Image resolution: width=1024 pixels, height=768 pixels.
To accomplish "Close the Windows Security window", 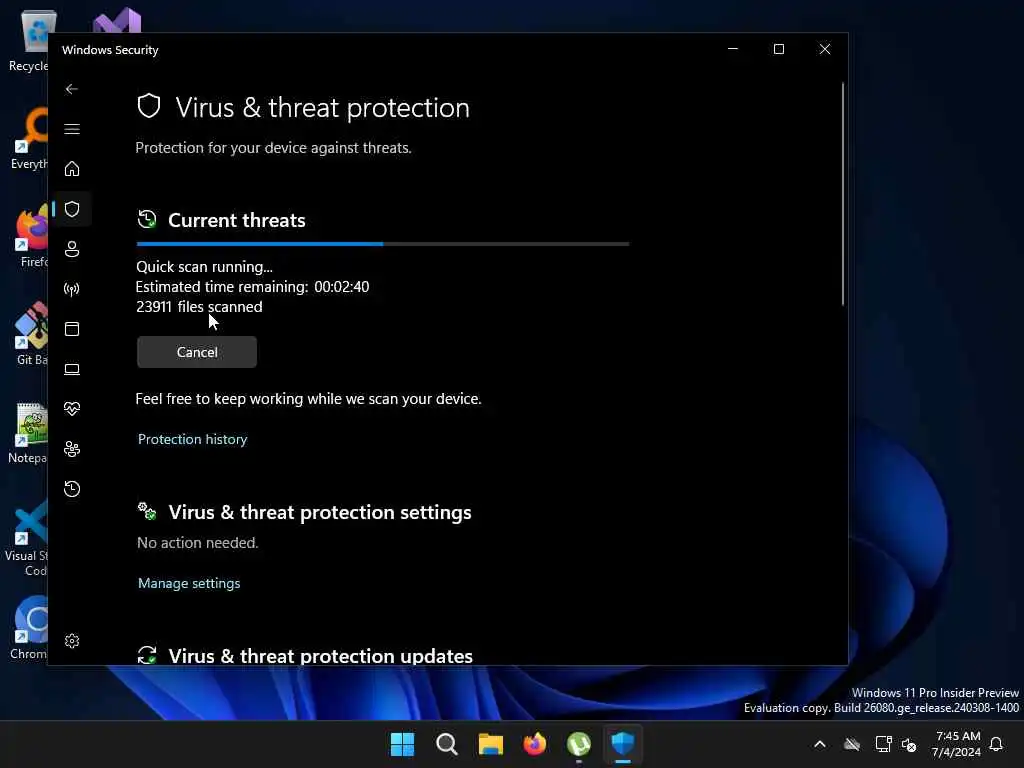I will tap(825, 49).
